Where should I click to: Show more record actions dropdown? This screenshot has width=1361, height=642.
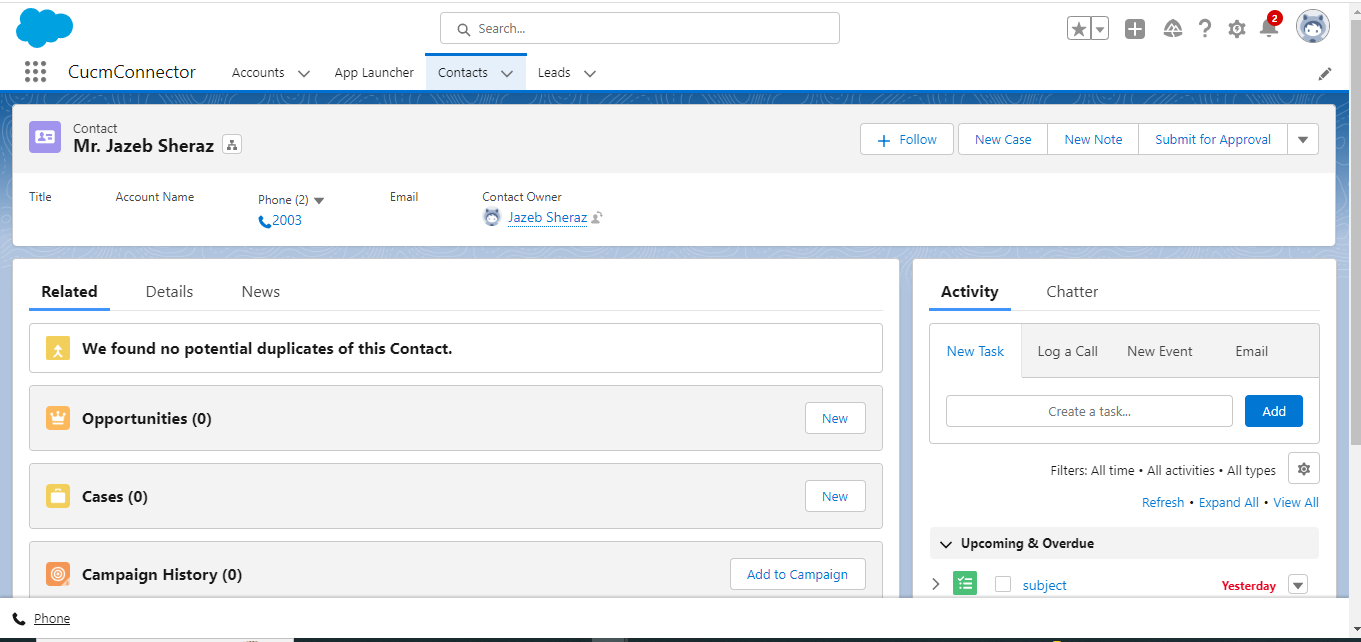tap(1303, 140)
